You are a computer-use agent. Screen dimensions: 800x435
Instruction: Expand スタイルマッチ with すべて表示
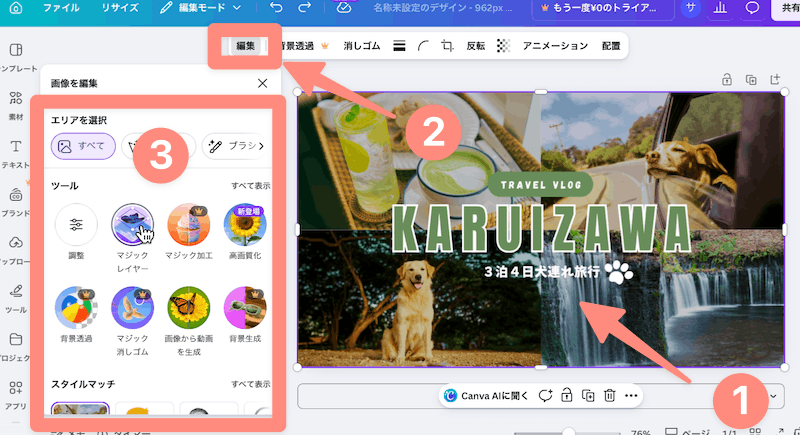(x=251, y=384)
